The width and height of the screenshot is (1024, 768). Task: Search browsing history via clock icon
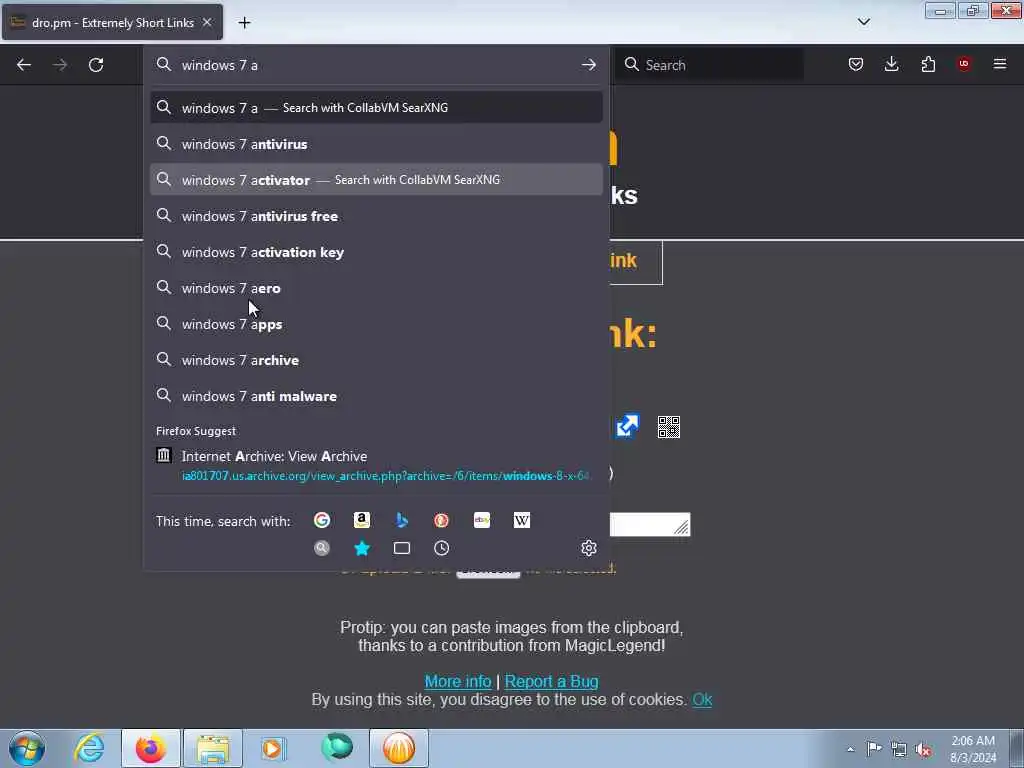[x=441, y=548]
